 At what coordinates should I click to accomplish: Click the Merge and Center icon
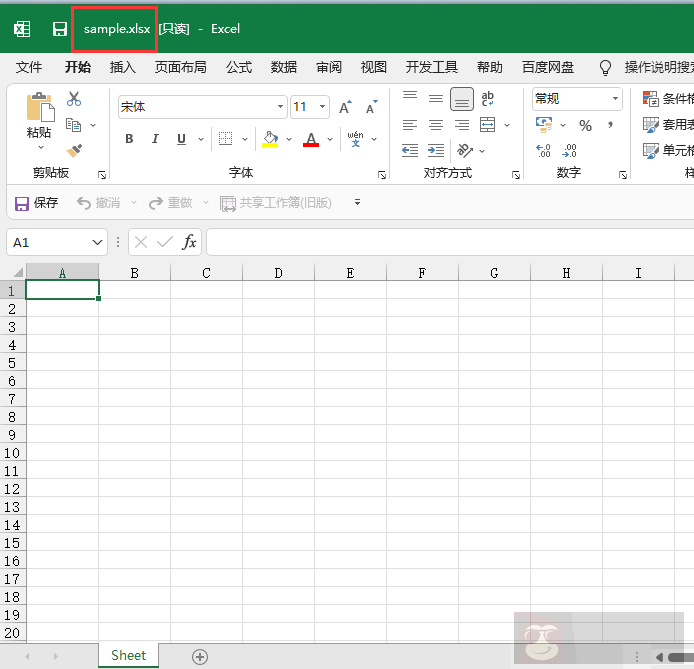pyautogui.click(x=487, y=125)
